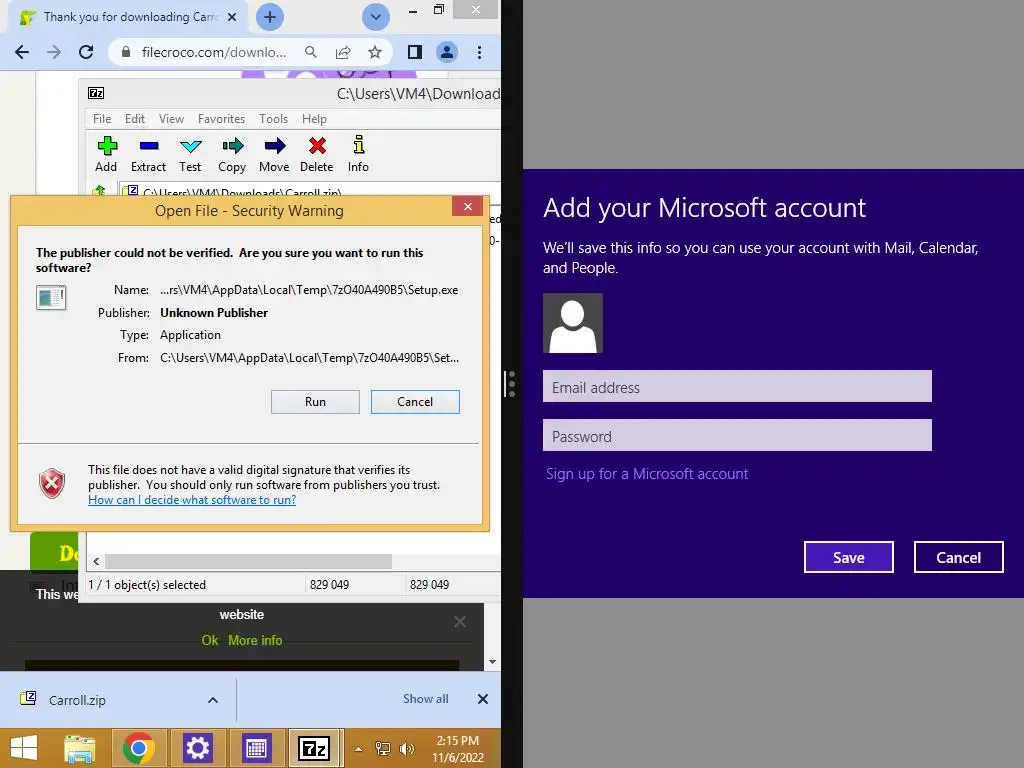Viewport: 1024px width, 768px height.
Task: Click the Chrome forward arrow
Action: pos(54,52)
